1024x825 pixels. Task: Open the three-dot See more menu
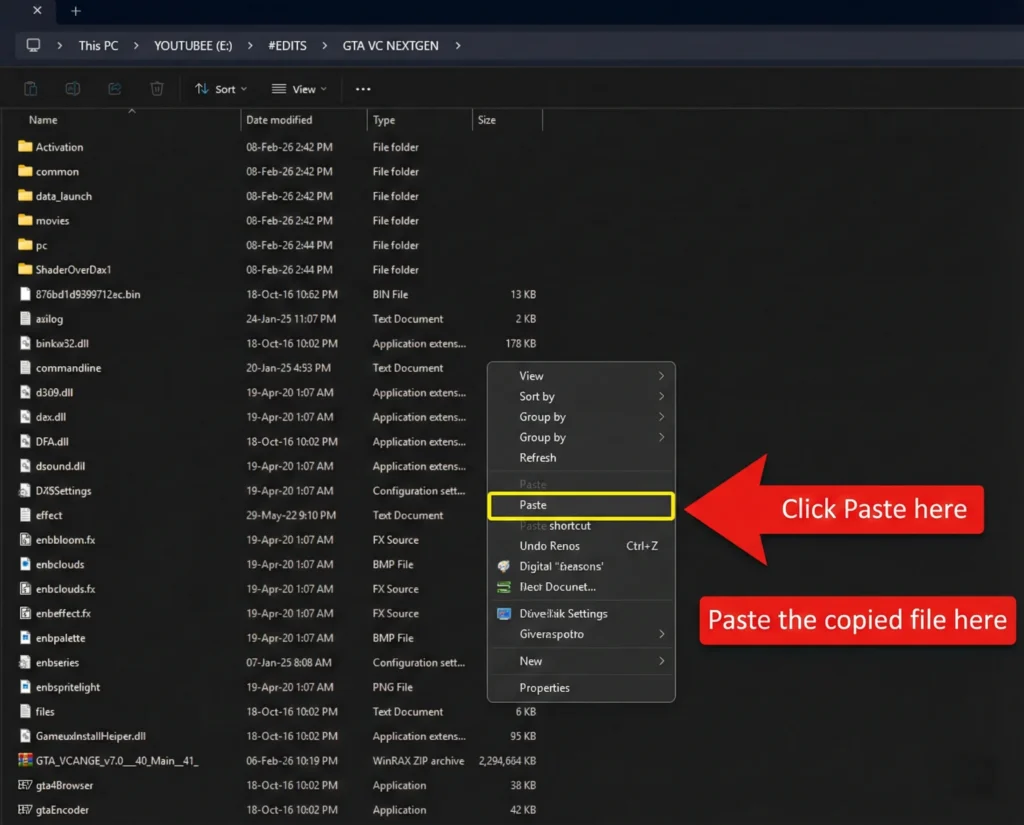[363, 89]
